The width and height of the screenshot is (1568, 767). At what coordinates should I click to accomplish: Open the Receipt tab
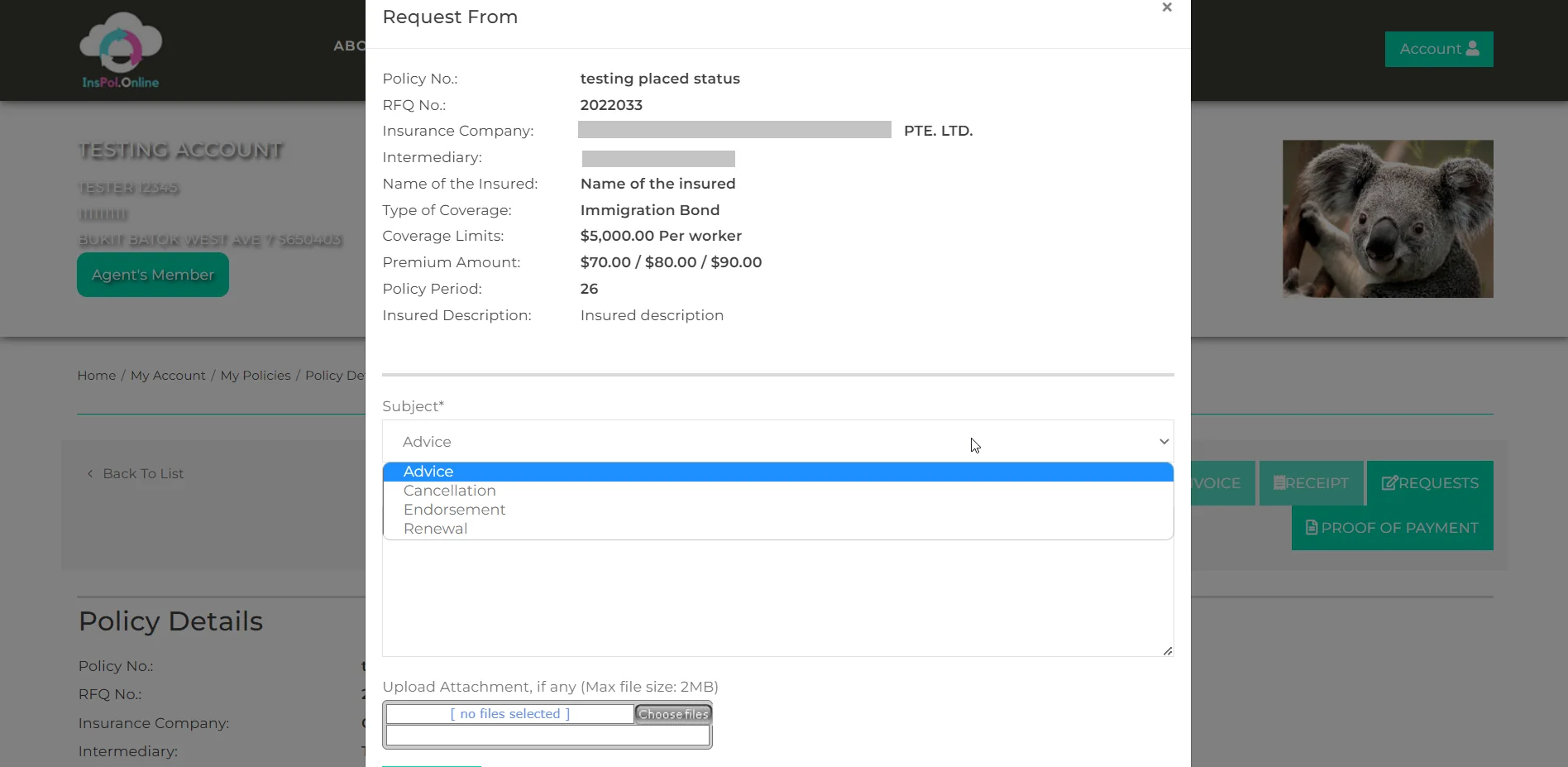click(x=1311, y=483)
